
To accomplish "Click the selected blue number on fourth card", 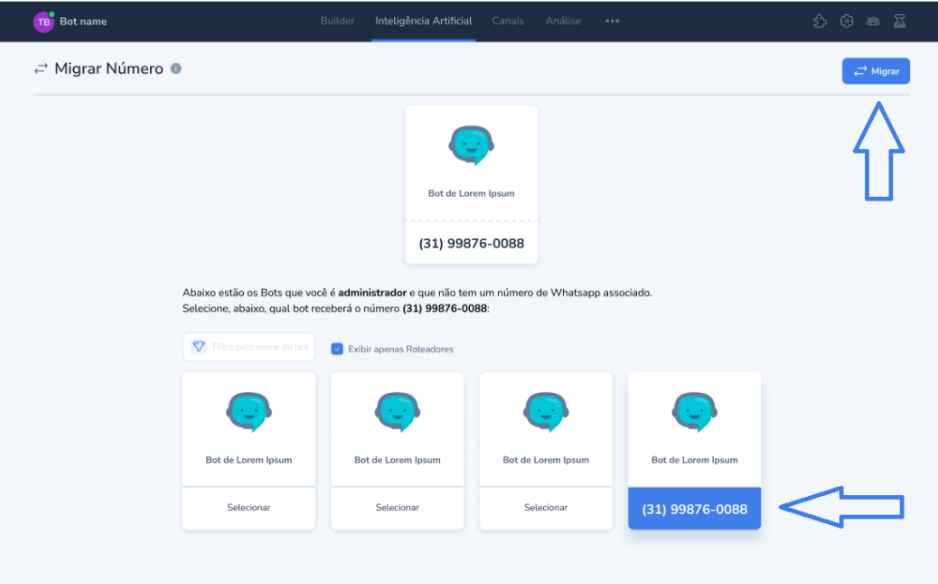I will [694, 509].
